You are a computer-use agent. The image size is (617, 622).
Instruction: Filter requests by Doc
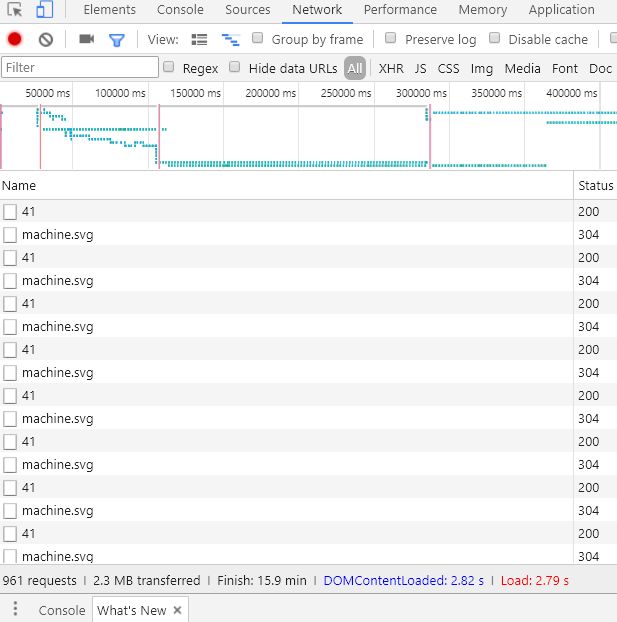point(600,69)
